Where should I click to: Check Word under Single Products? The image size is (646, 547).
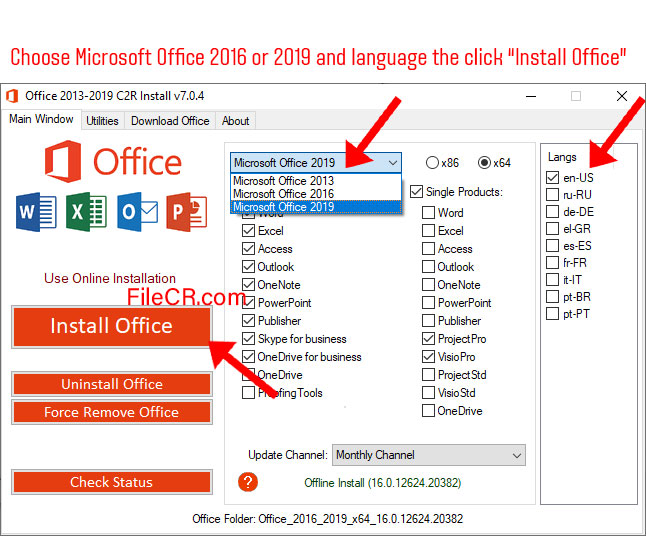point(428,213)
